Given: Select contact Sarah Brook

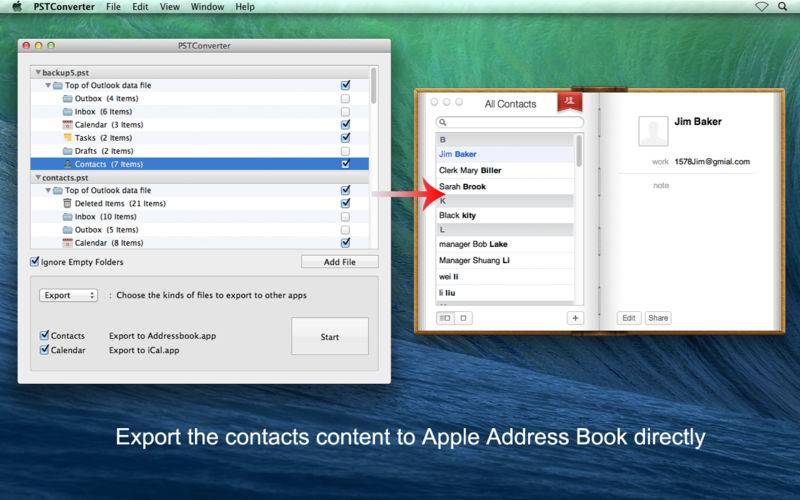Looking at the screenshot, I should (506, 187).
